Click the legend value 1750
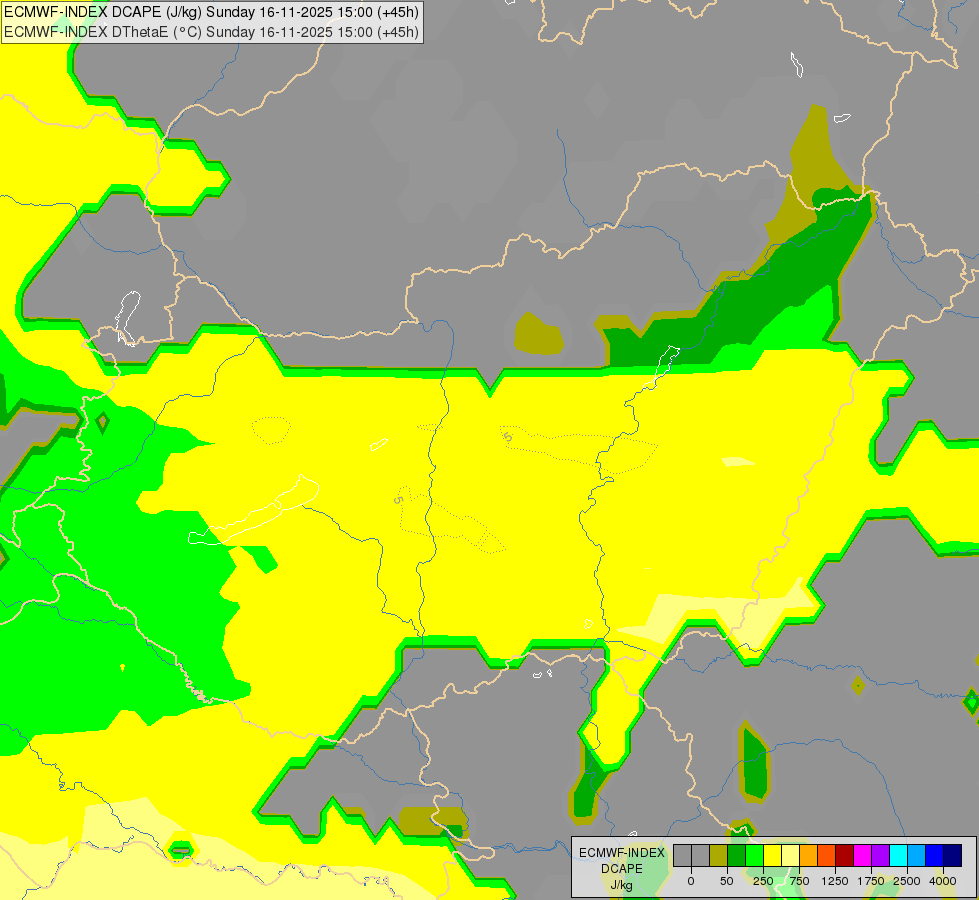 click(871, 881)
